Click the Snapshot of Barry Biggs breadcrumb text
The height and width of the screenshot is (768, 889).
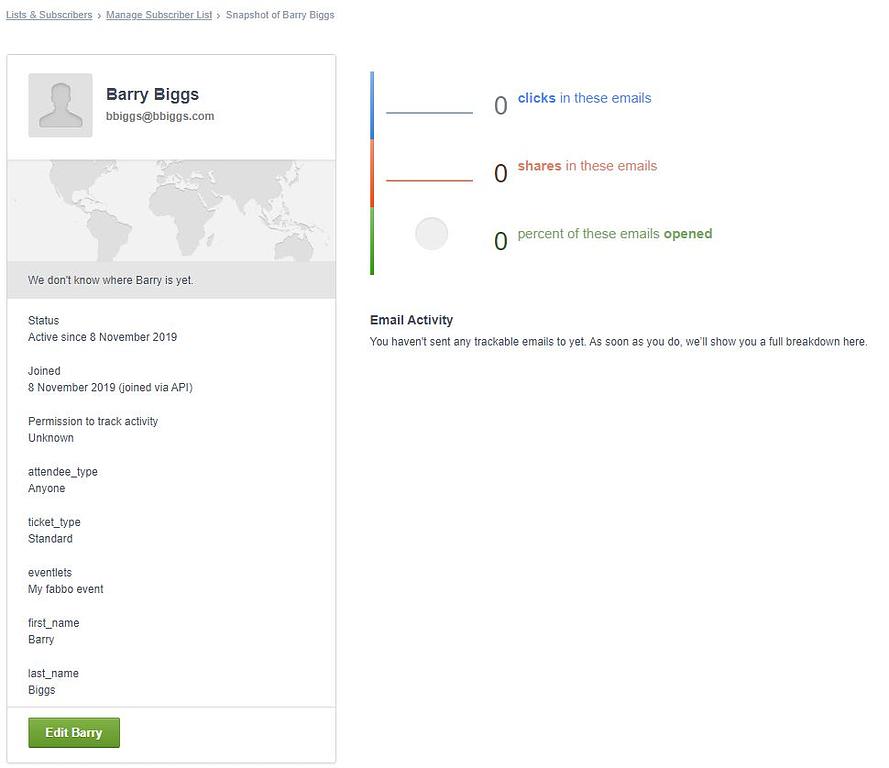(280, 15)
